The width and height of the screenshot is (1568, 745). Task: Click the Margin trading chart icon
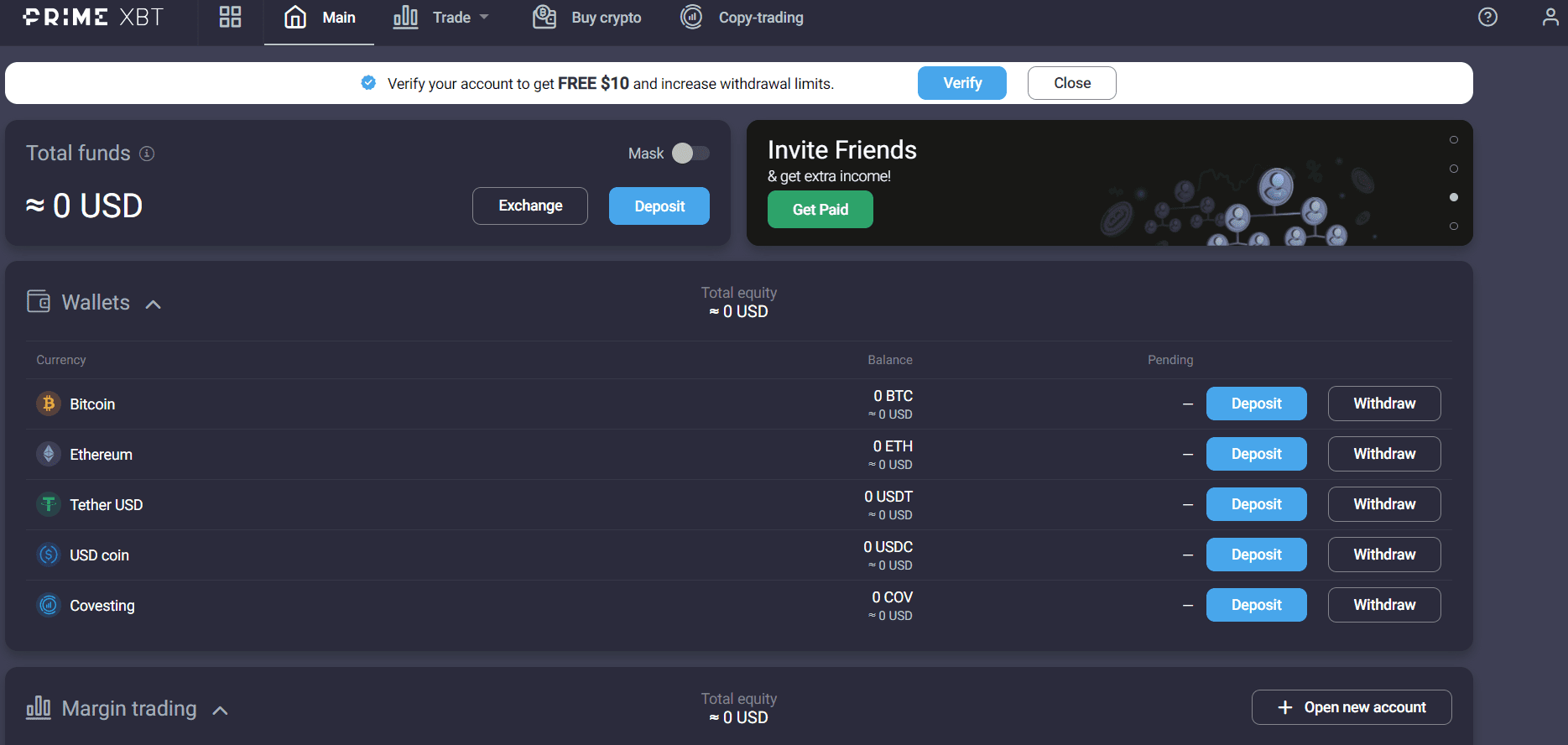pos(39,707)
